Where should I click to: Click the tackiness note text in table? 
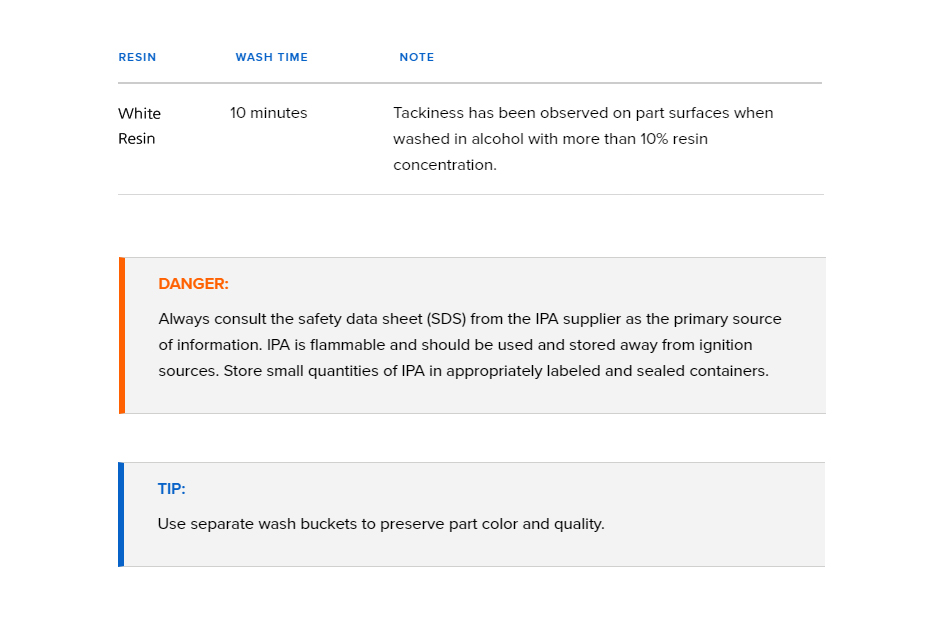click(583, 138)
